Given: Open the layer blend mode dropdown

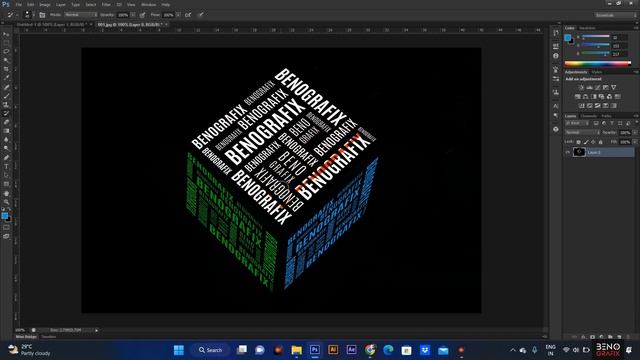Looking at the screenshot, I should [582, 133].
